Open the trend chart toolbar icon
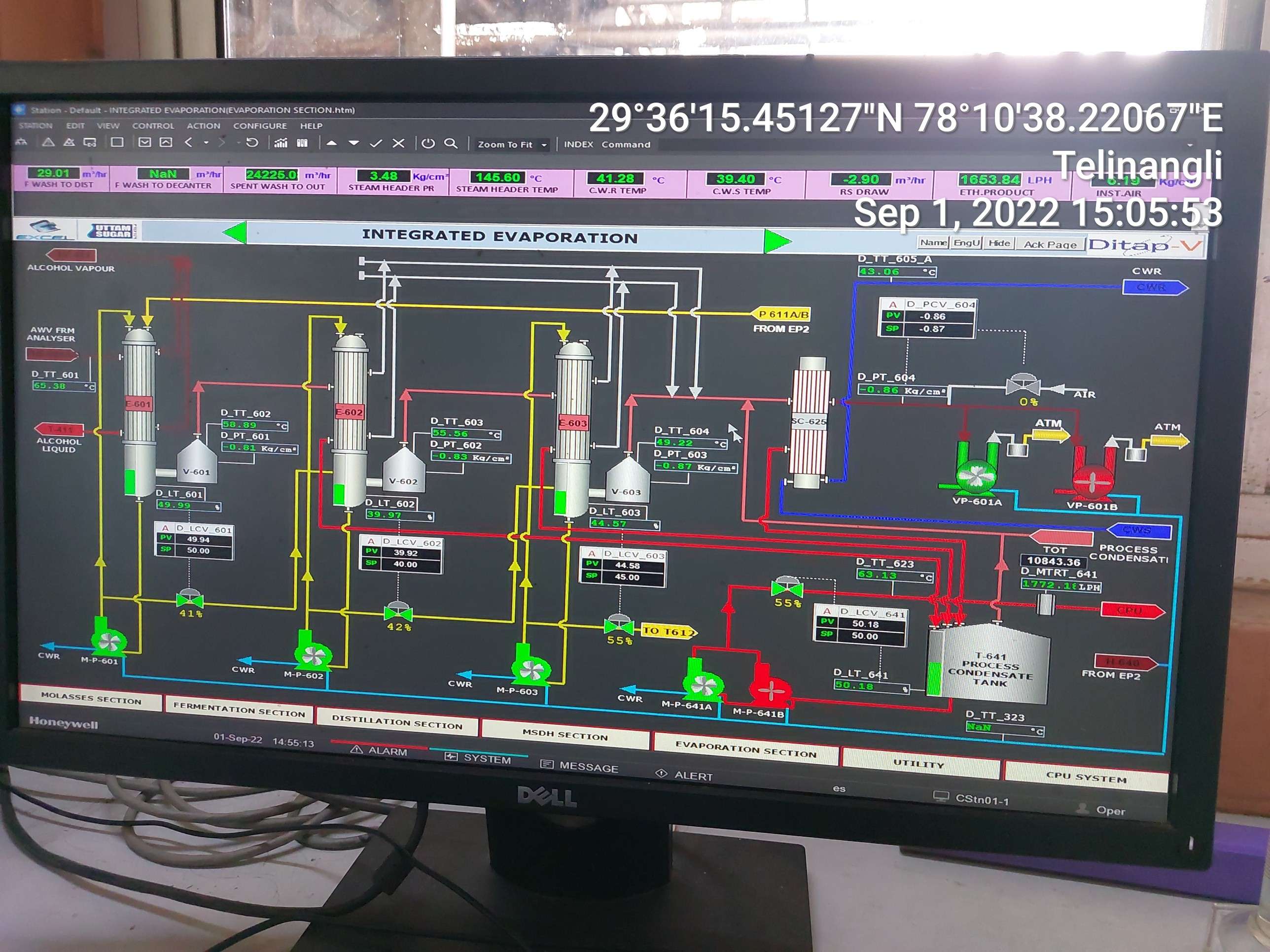The width and height of the screenshot is (1270, 952). click(x=281, y=143)
